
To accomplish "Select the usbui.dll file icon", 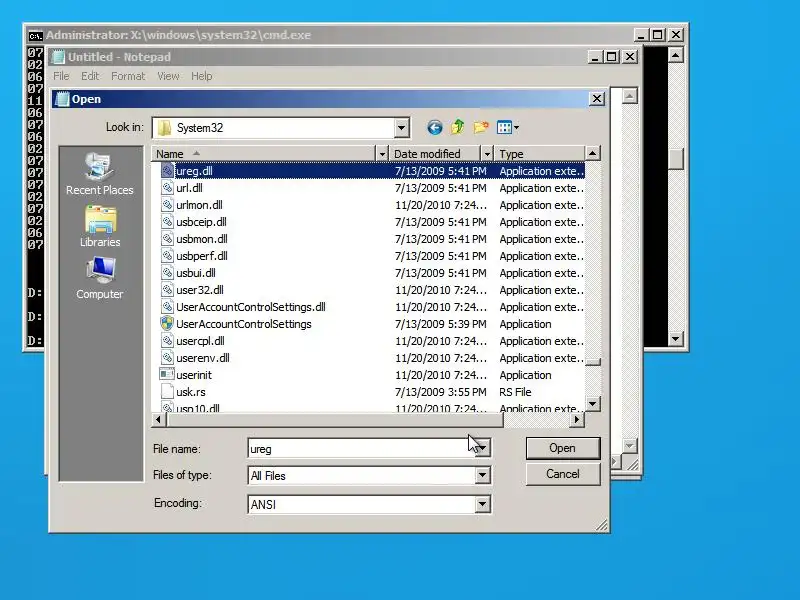I will click(x=167, y=273).
